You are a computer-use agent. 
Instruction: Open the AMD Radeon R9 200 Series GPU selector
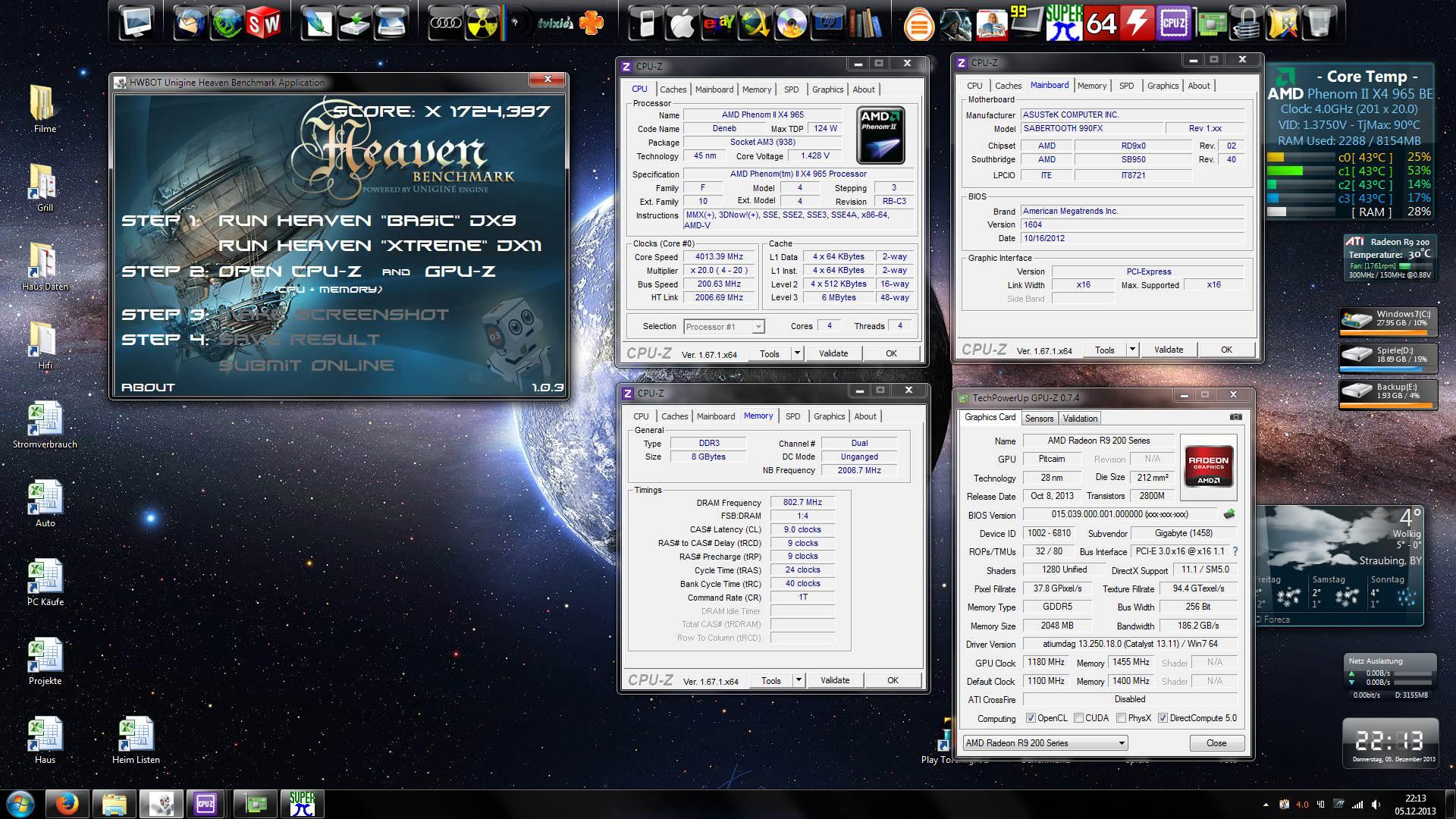[1045, 743]
